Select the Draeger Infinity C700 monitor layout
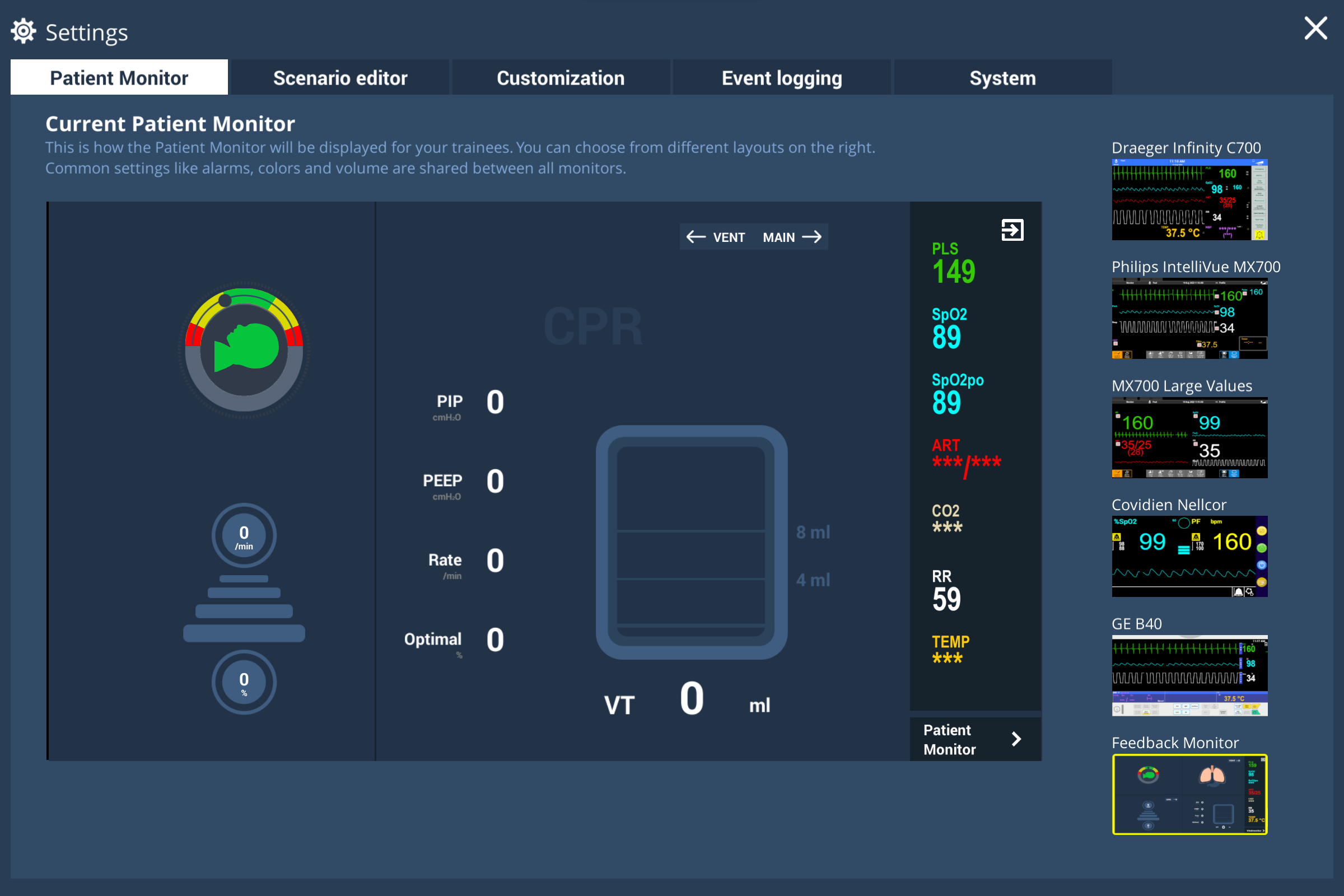The height and width of the screenshot is (896, 1344). [x=1189, y=199]
